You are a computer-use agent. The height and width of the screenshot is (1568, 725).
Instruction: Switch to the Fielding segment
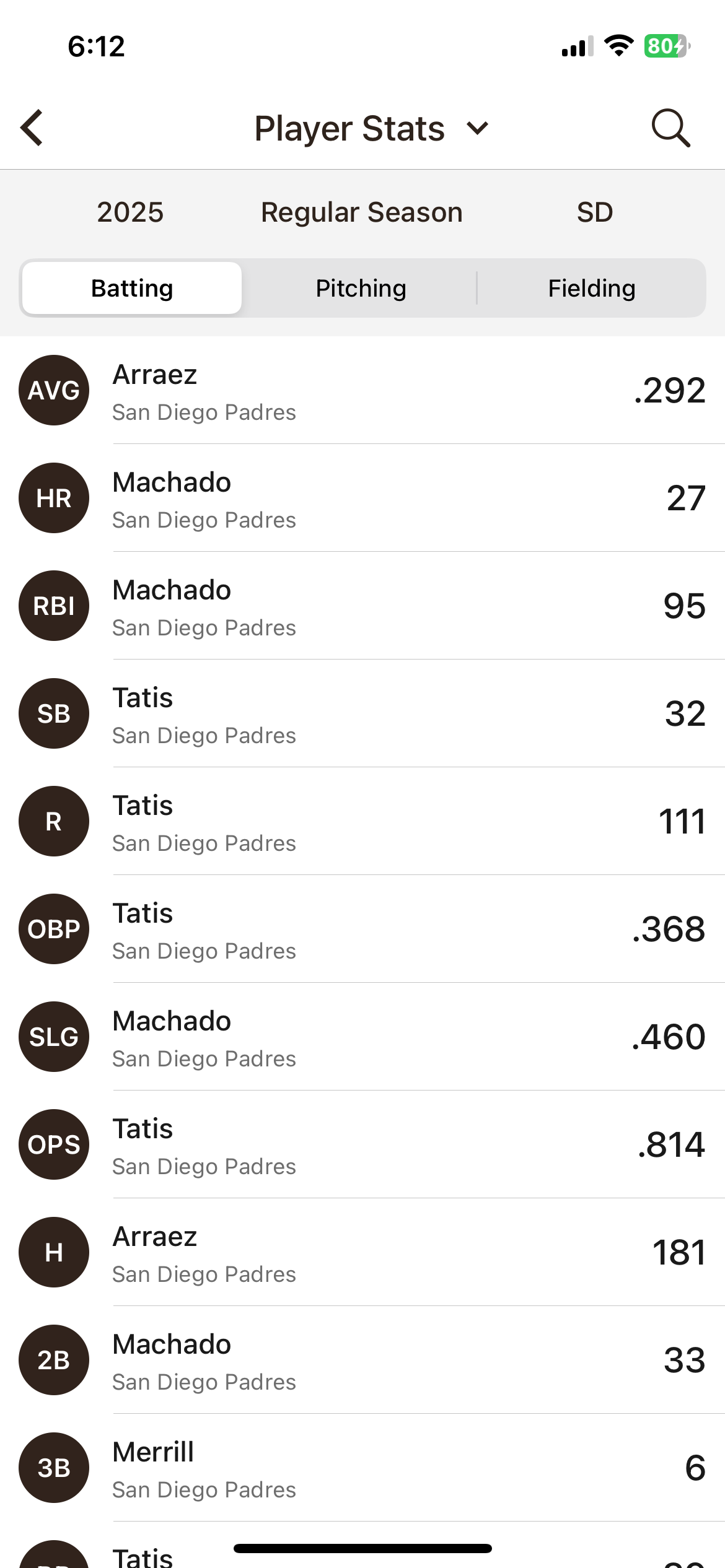(591, 289)
